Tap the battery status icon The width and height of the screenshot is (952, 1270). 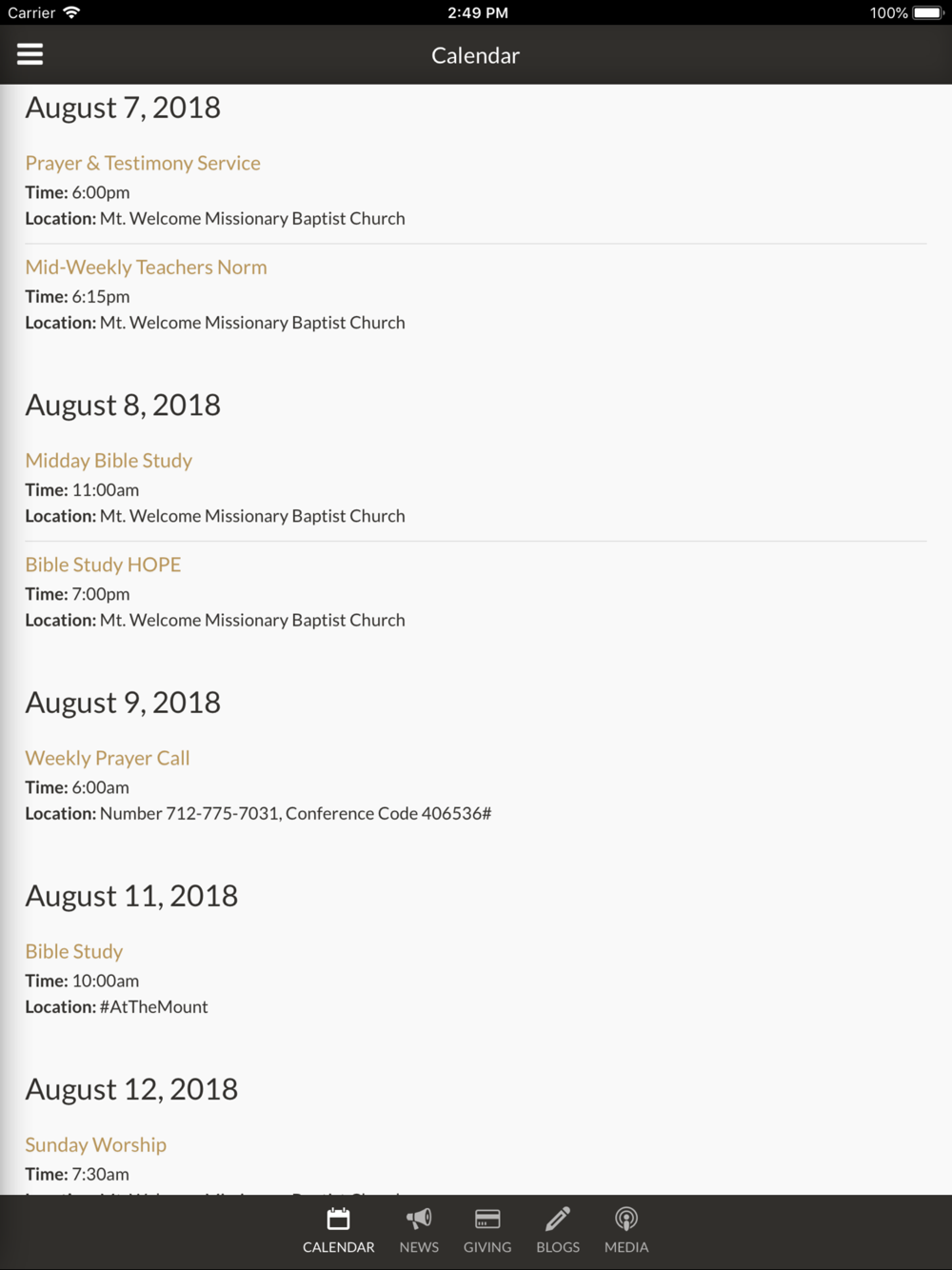tap(927, 12)
